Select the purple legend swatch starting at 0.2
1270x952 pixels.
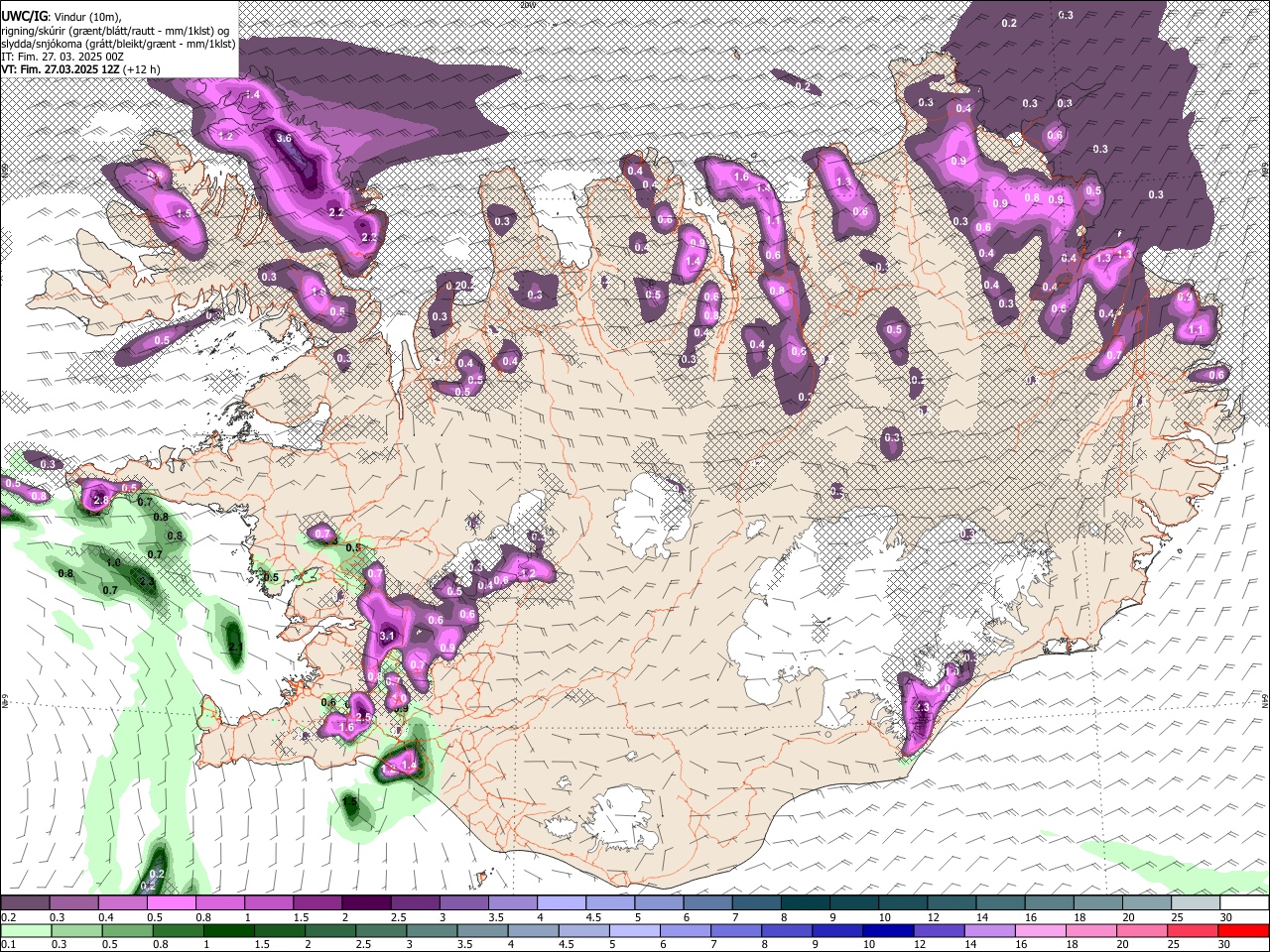point(25,903)
